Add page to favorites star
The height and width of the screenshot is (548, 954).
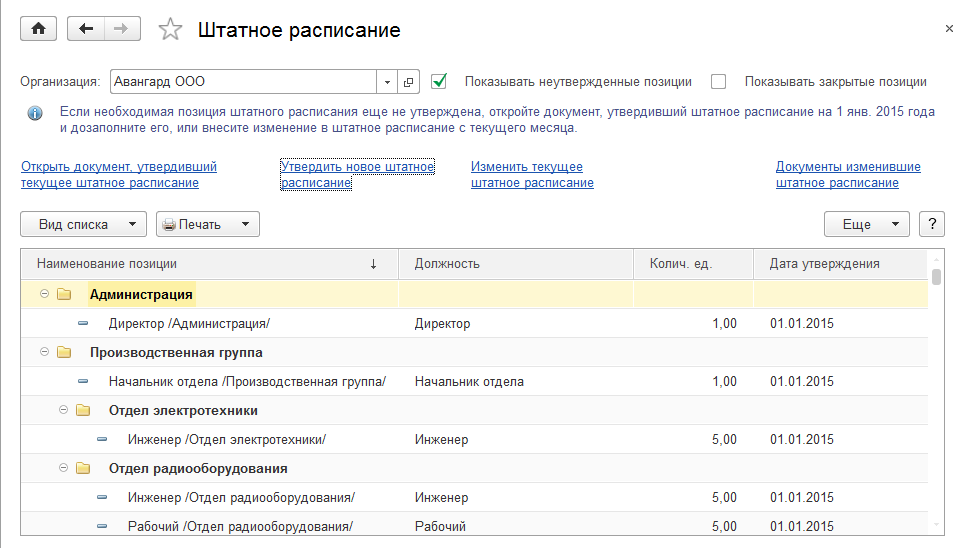(x=171, y=30)
